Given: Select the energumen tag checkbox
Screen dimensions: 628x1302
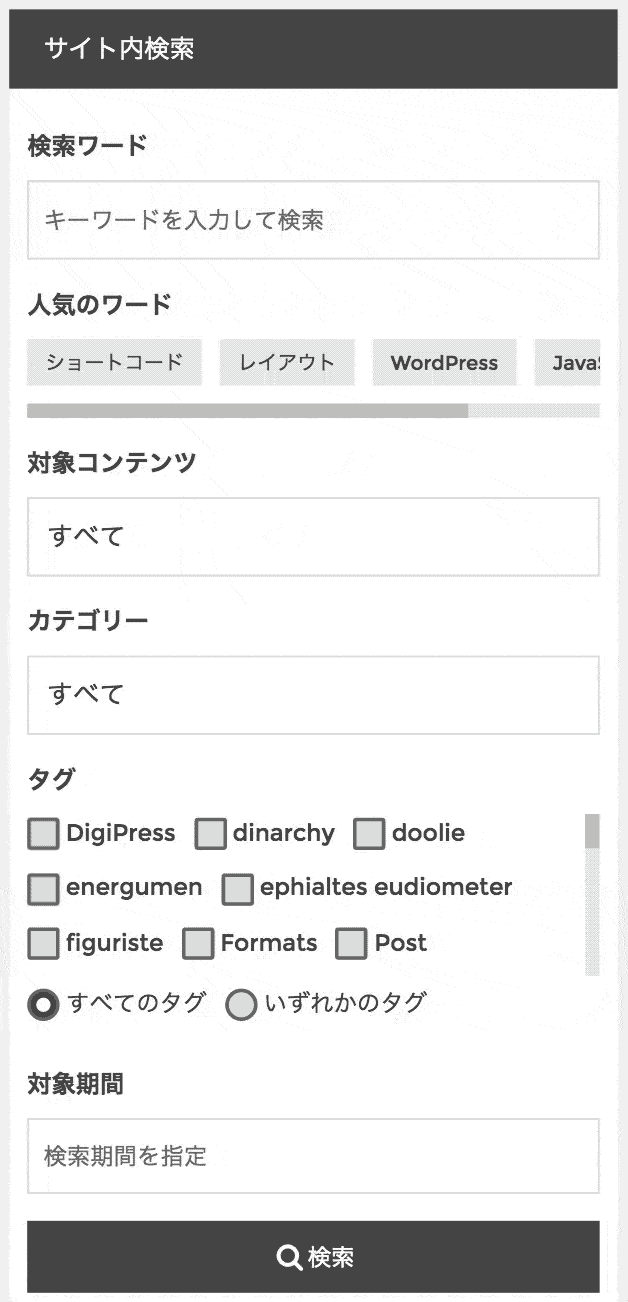Looking at the screenshot, I should (43, 888).
